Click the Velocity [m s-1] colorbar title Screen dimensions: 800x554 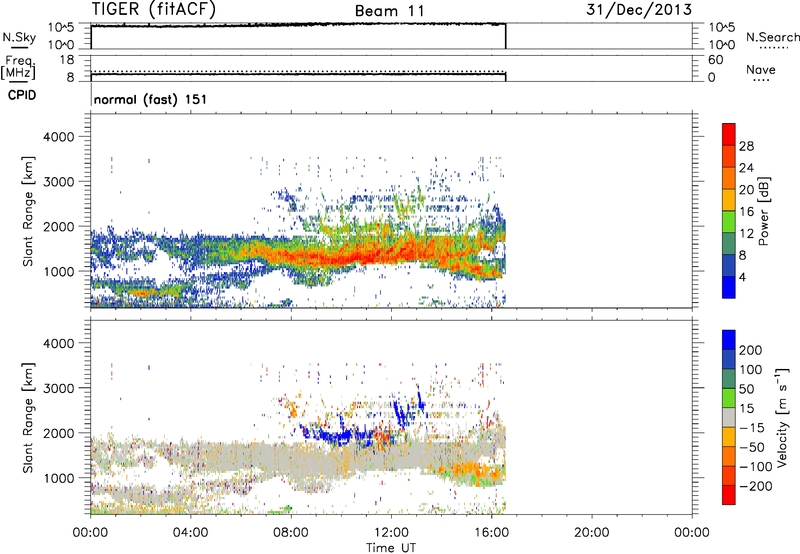[782, 417]
